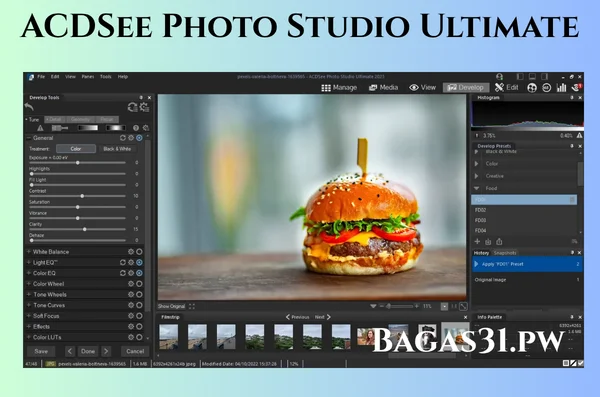Open the Color EQ gear options
Screen dimensions: 600x397
coord(131,273)
